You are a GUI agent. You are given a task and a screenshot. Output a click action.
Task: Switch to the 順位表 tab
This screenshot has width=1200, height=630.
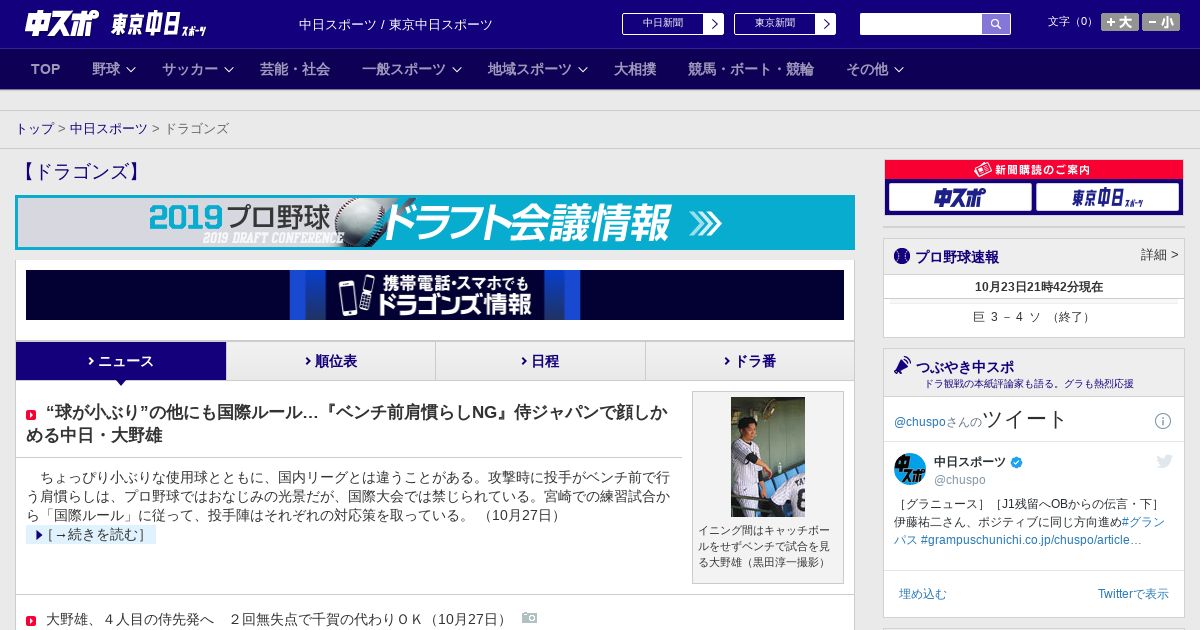click(331, 361)
